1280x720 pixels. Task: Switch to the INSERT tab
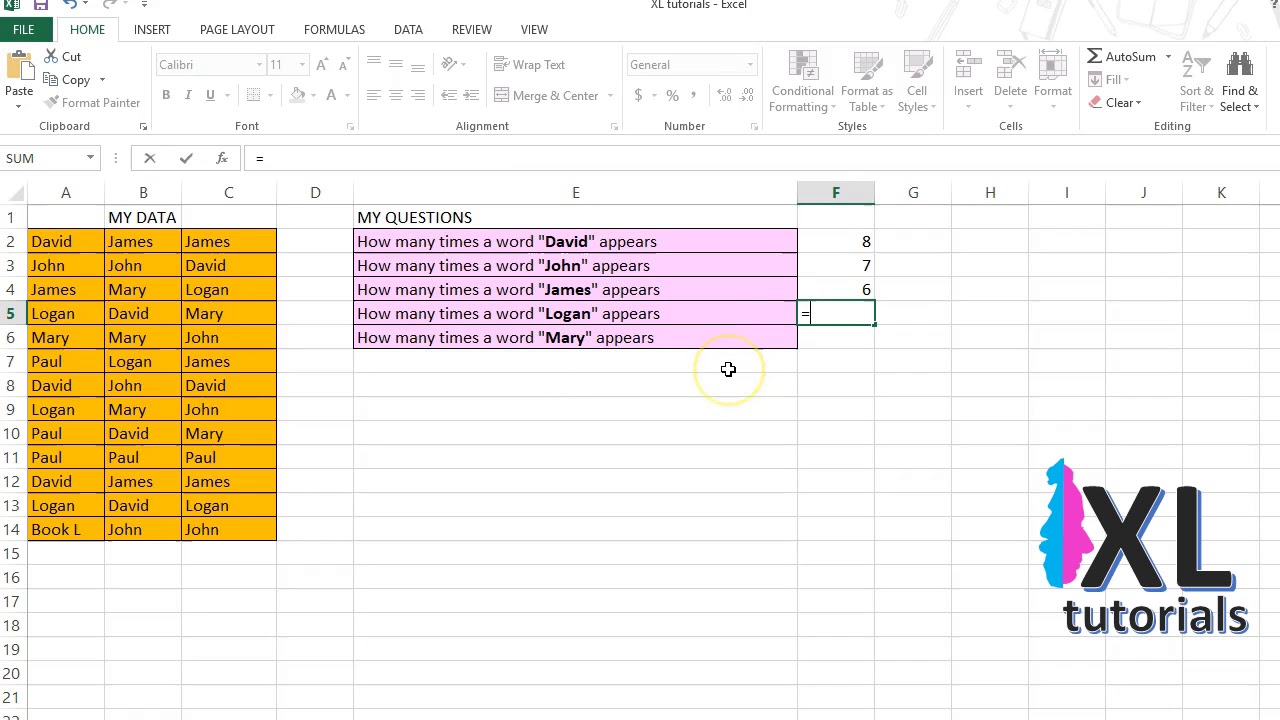tap(152, 30)
